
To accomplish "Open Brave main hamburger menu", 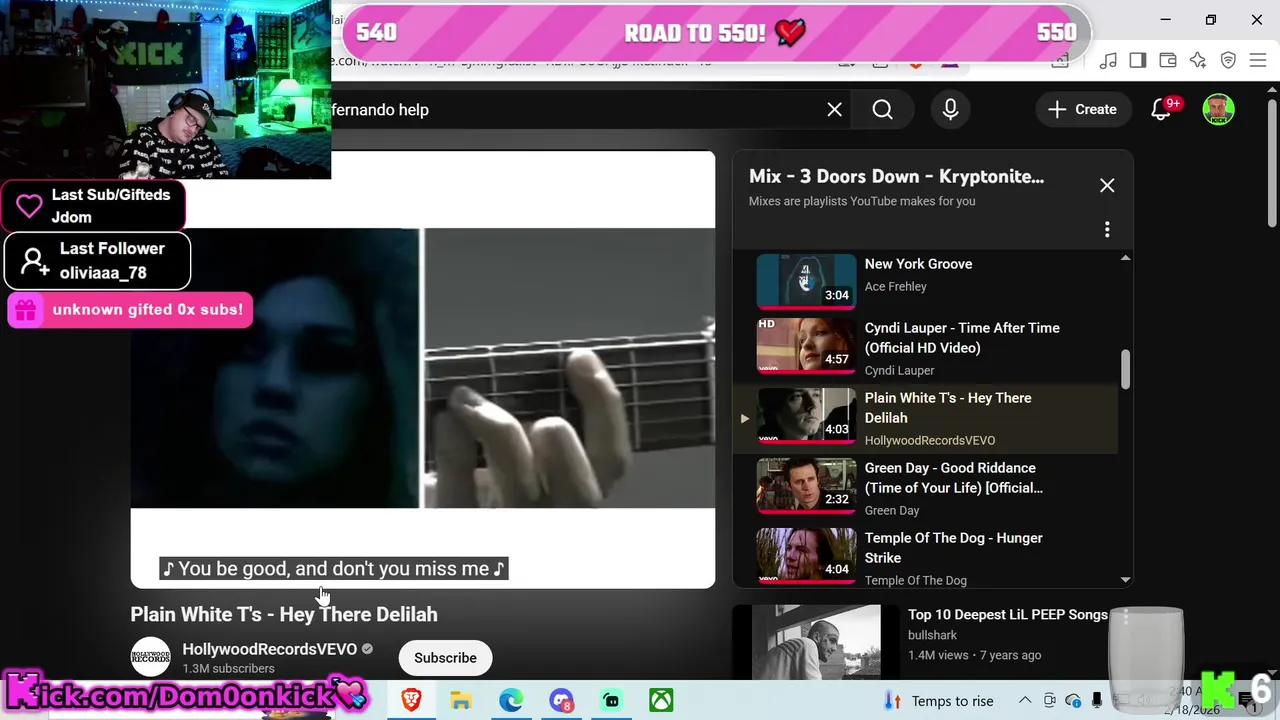I will (x=1259, y=60).
